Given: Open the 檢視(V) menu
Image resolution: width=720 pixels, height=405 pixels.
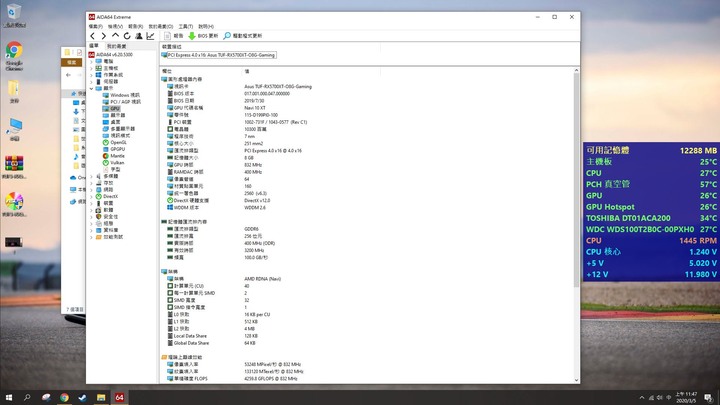Looking at the screenshot, I should pos(115,27).
